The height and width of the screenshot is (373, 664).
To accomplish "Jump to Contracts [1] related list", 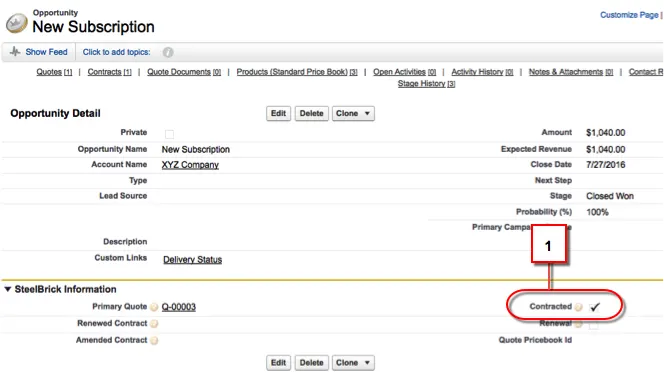I will click(109, 72).
